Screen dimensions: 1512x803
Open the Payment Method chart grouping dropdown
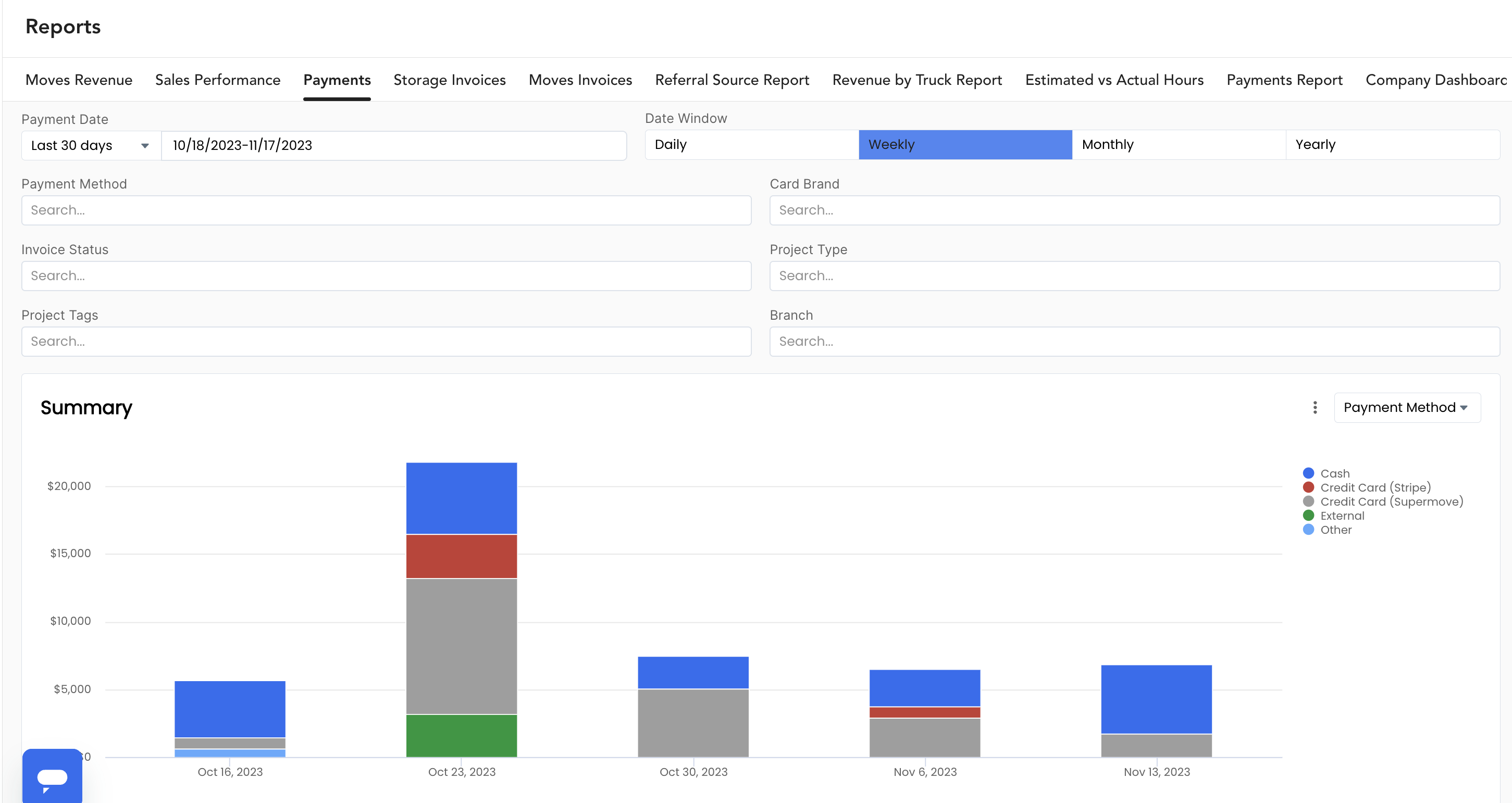click(1407, 407)
